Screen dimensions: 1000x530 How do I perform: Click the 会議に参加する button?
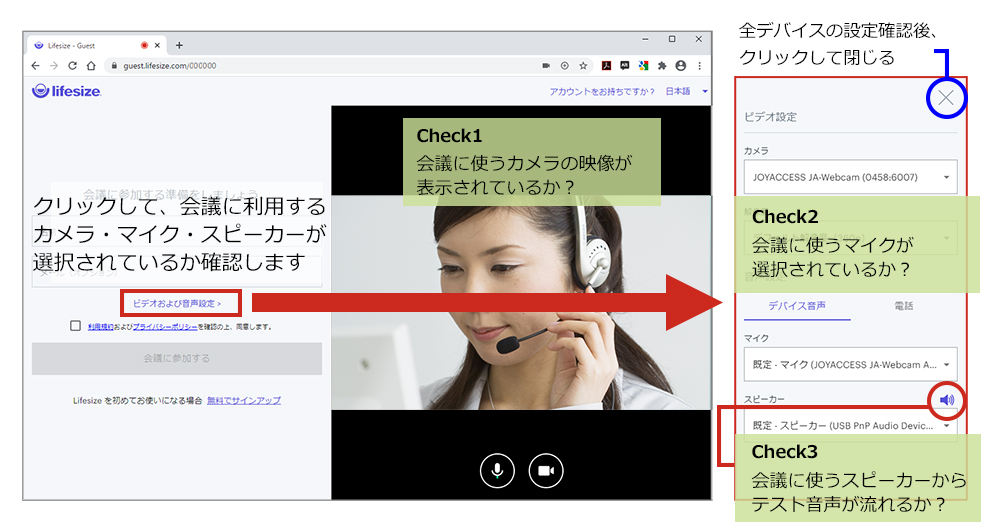point(177,358)
